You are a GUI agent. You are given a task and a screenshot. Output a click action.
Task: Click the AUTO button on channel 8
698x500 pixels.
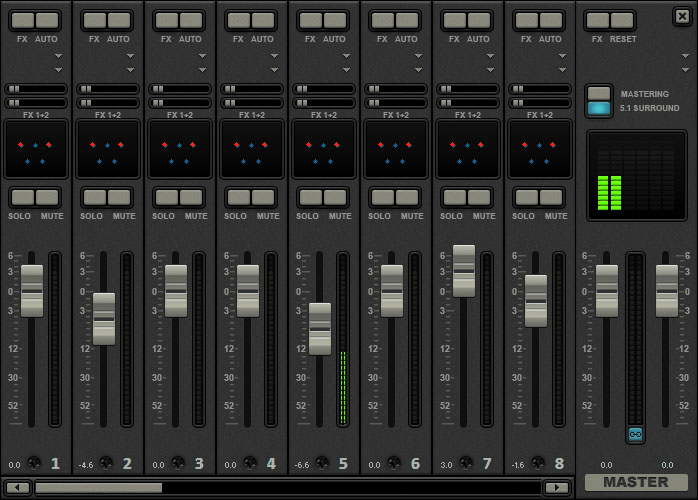point(551,20)
